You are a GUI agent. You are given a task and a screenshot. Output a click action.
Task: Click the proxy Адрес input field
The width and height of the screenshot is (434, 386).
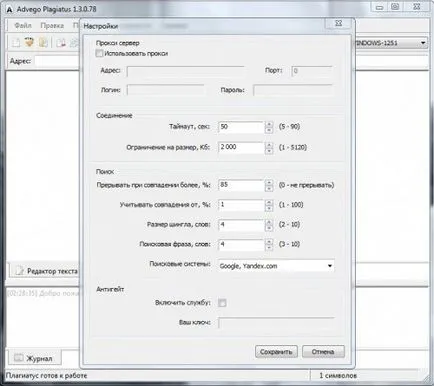click(x=185, y=71)
